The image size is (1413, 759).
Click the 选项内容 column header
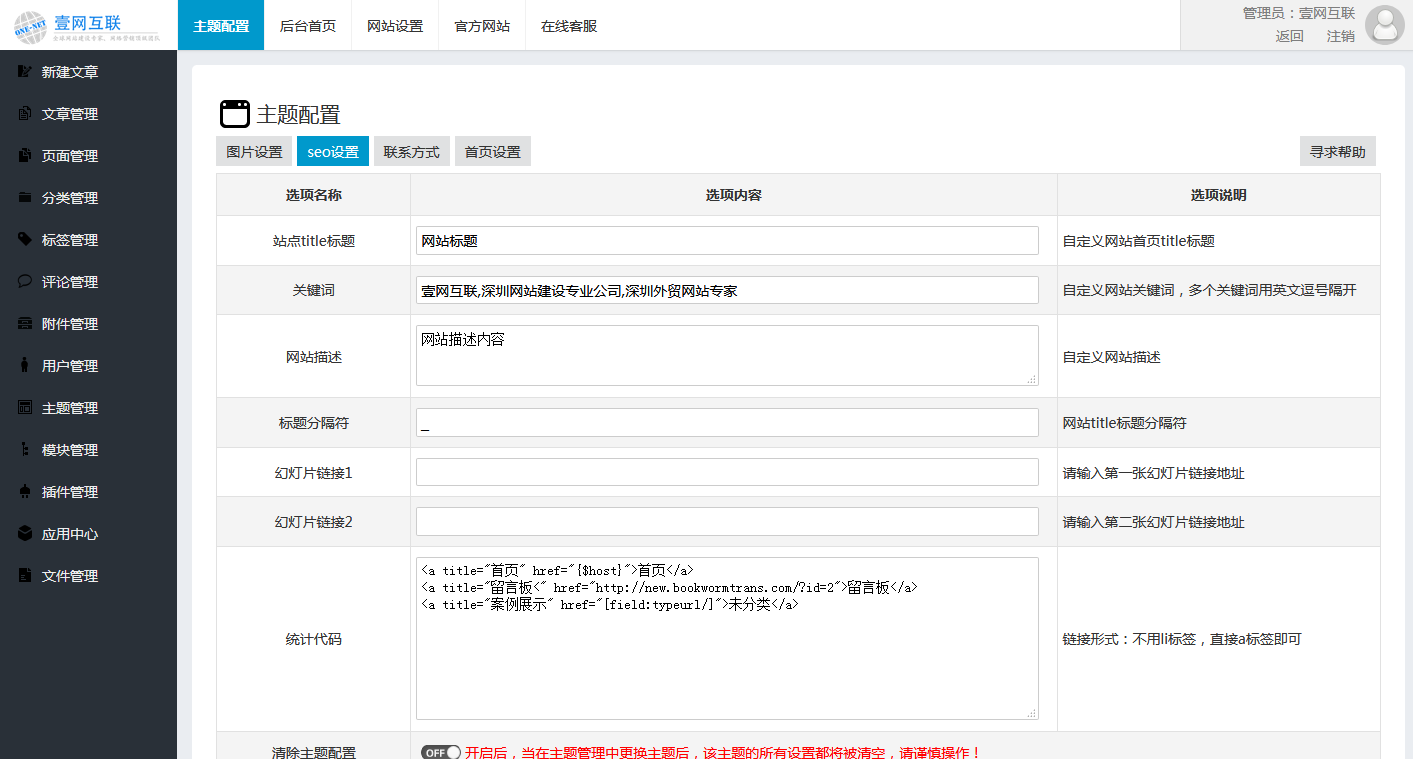tap(734, 195)
